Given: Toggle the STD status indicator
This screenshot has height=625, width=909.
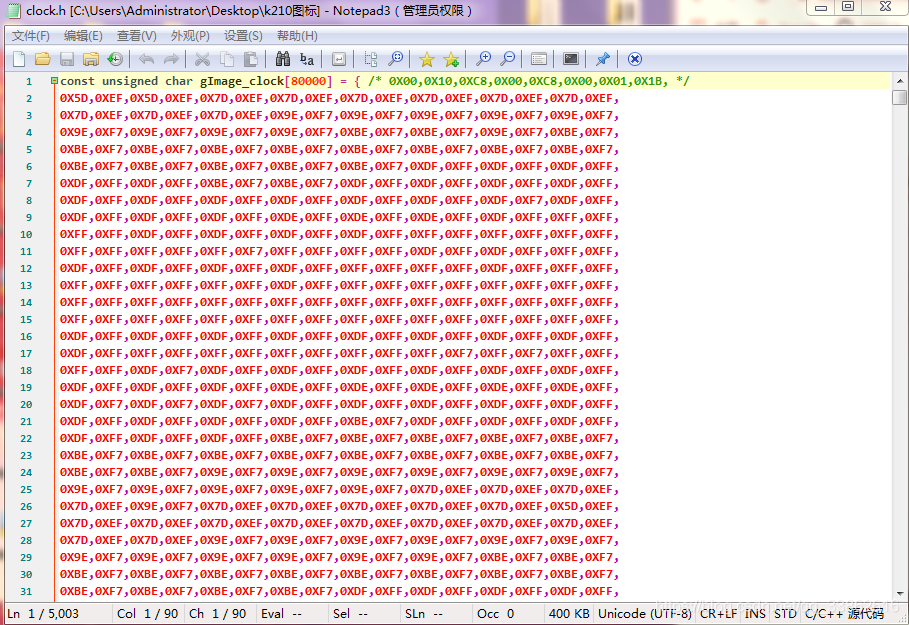Looking at the screenshot, I should (x=785, y=613).
